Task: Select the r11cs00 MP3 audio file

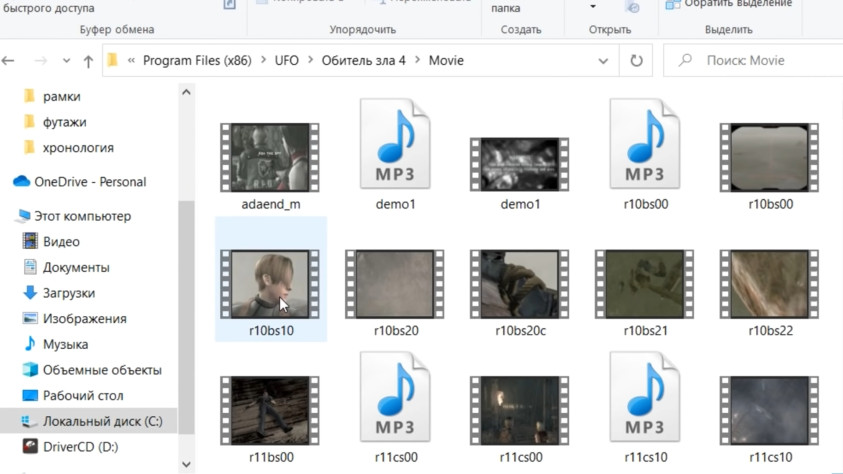Action: coord(395,408)
